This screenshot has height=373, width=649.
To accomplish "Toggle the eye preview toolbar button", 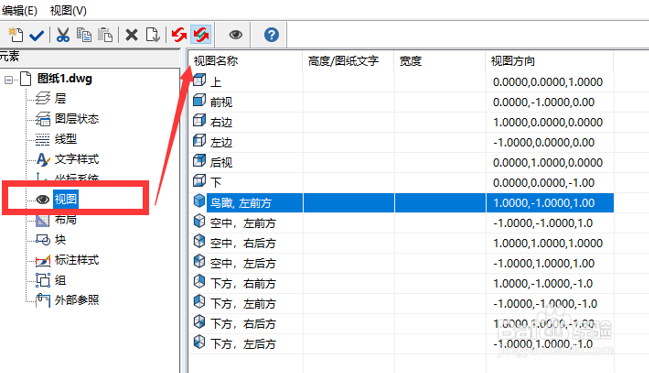I will tap(236, 35).
